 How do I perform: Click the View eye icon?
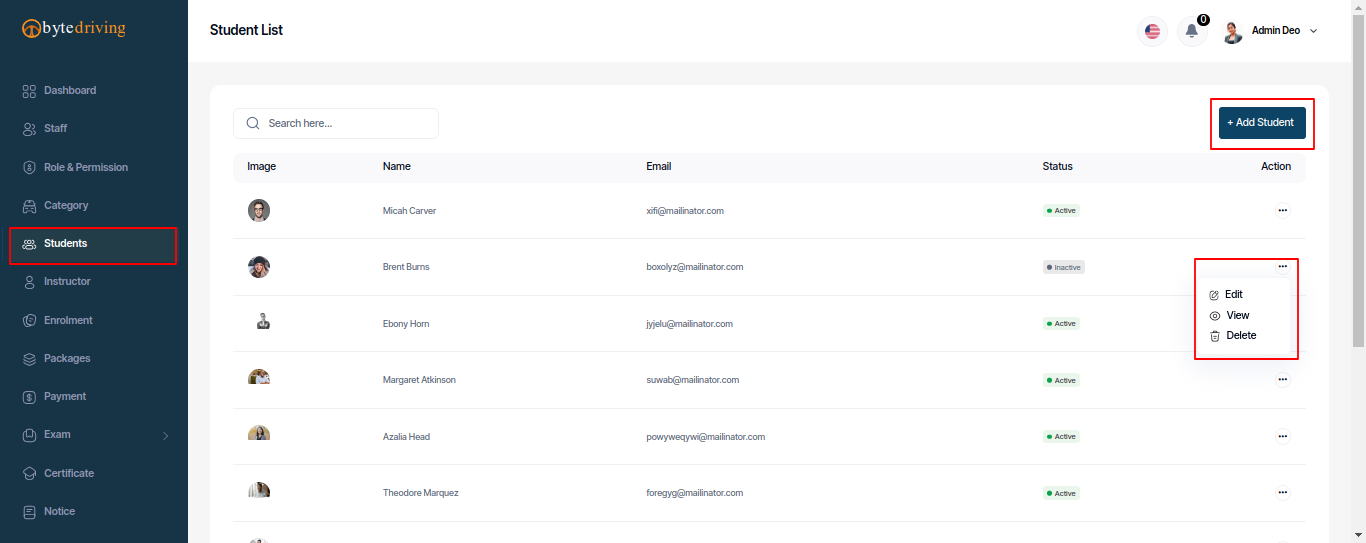pyautogui.click(x=1215, y=316)
